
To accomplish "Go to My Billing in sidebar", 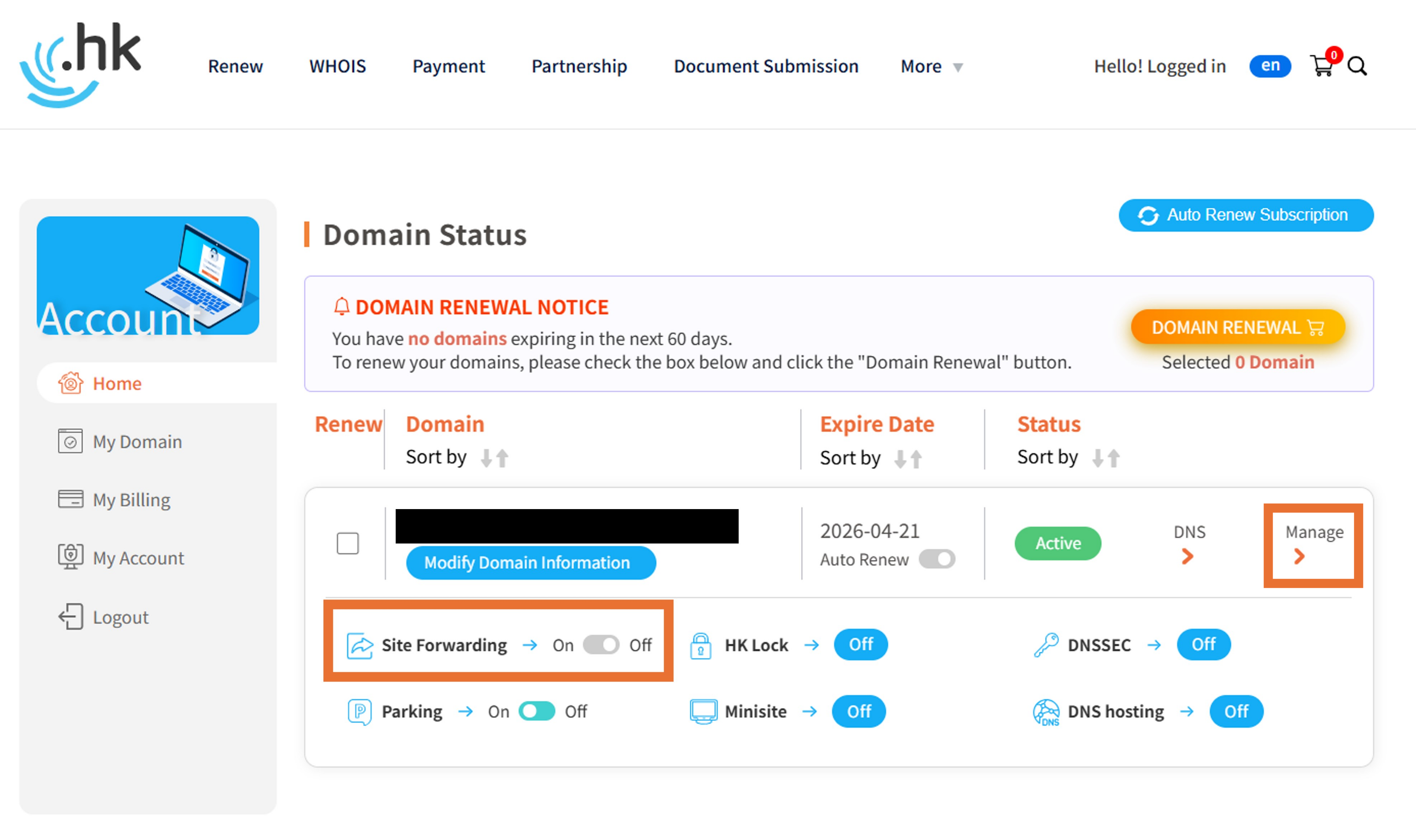I will pos(131,500).
